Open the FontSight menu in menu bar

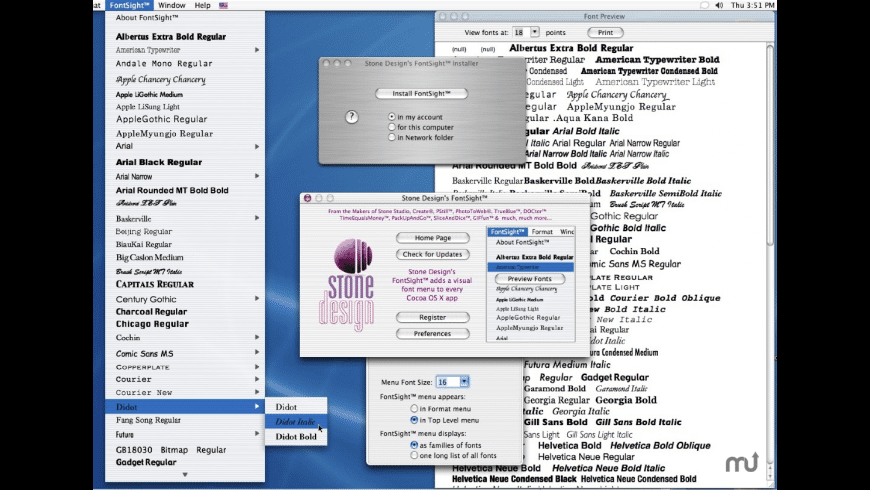tap(129, 5)
